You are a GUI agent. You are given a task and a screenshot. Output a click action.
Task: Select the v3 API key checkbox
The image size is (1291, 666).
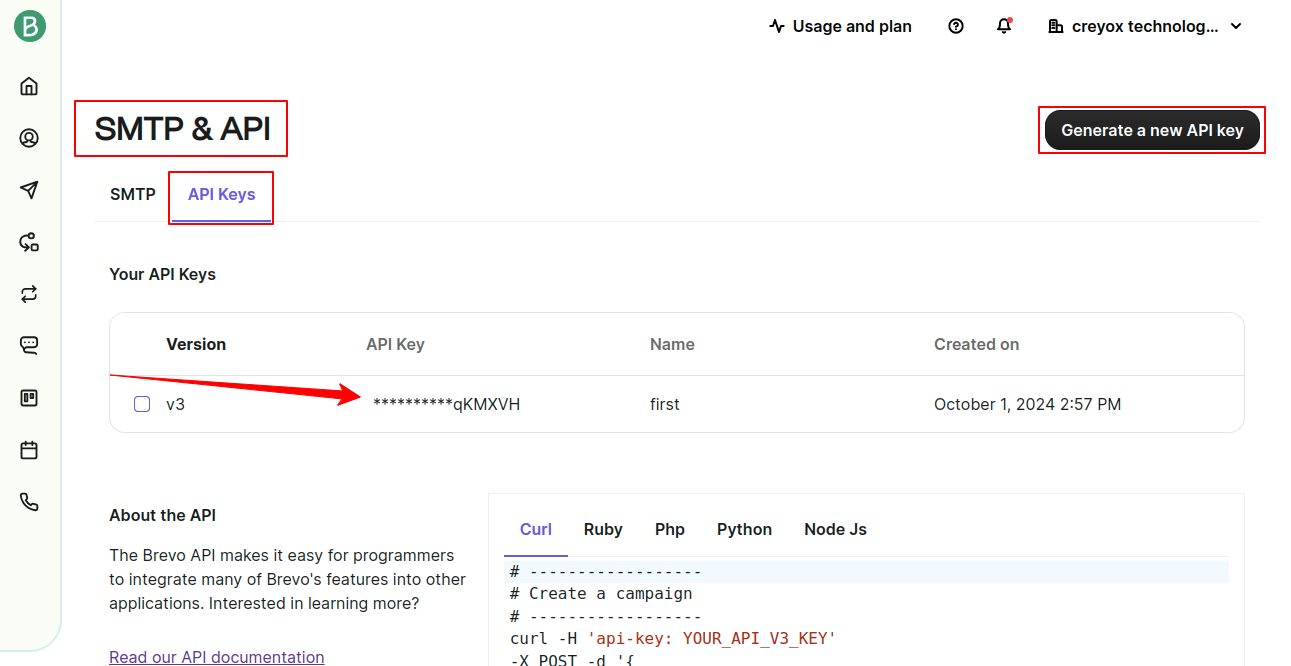pyautogui.click(x=142, y=404)
